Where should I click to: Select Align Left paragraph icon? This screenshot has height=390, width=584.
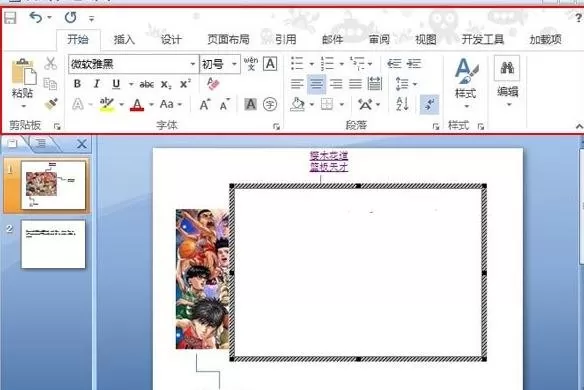click(x=297, y=84)
